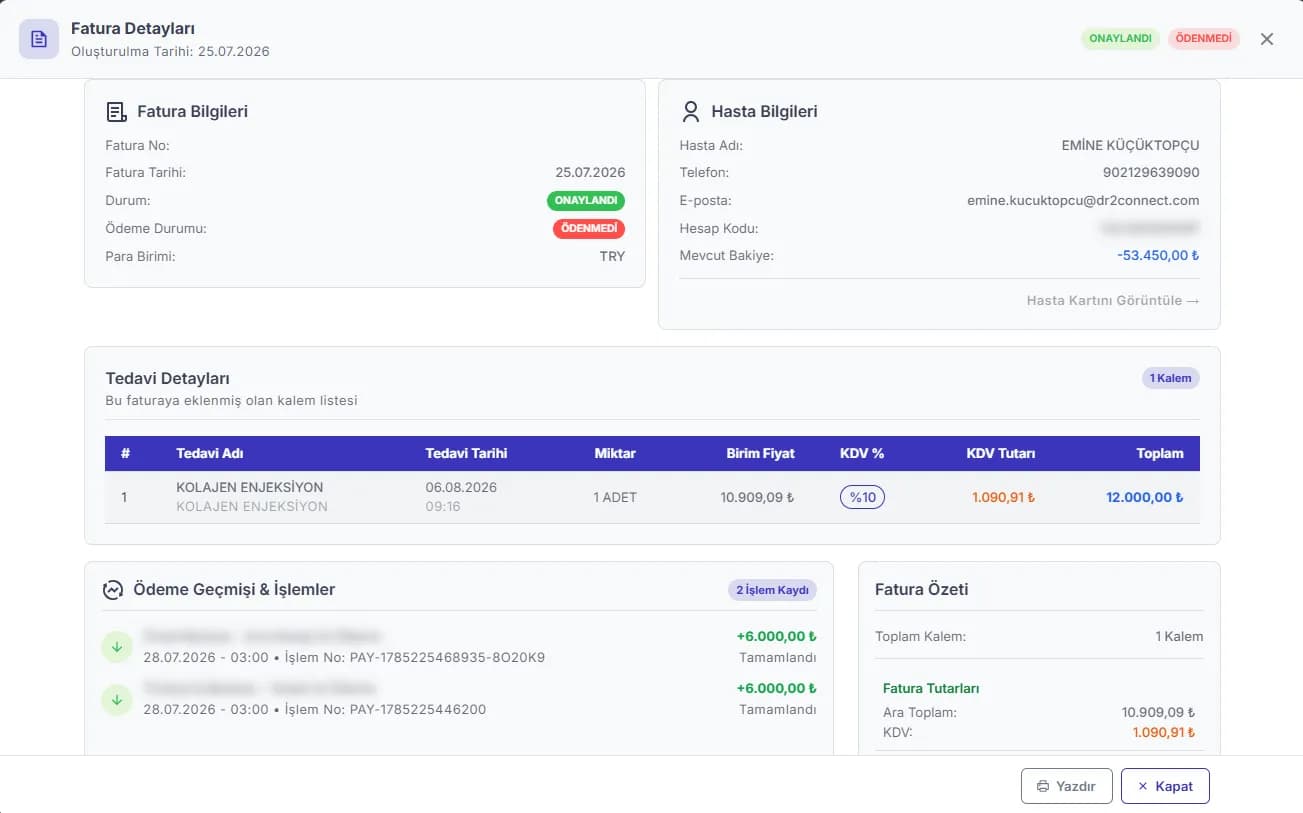This screenshot has width=1303, height=813.
Task: Click Tedavi Tarihi column header
Action: pos(466,453)
